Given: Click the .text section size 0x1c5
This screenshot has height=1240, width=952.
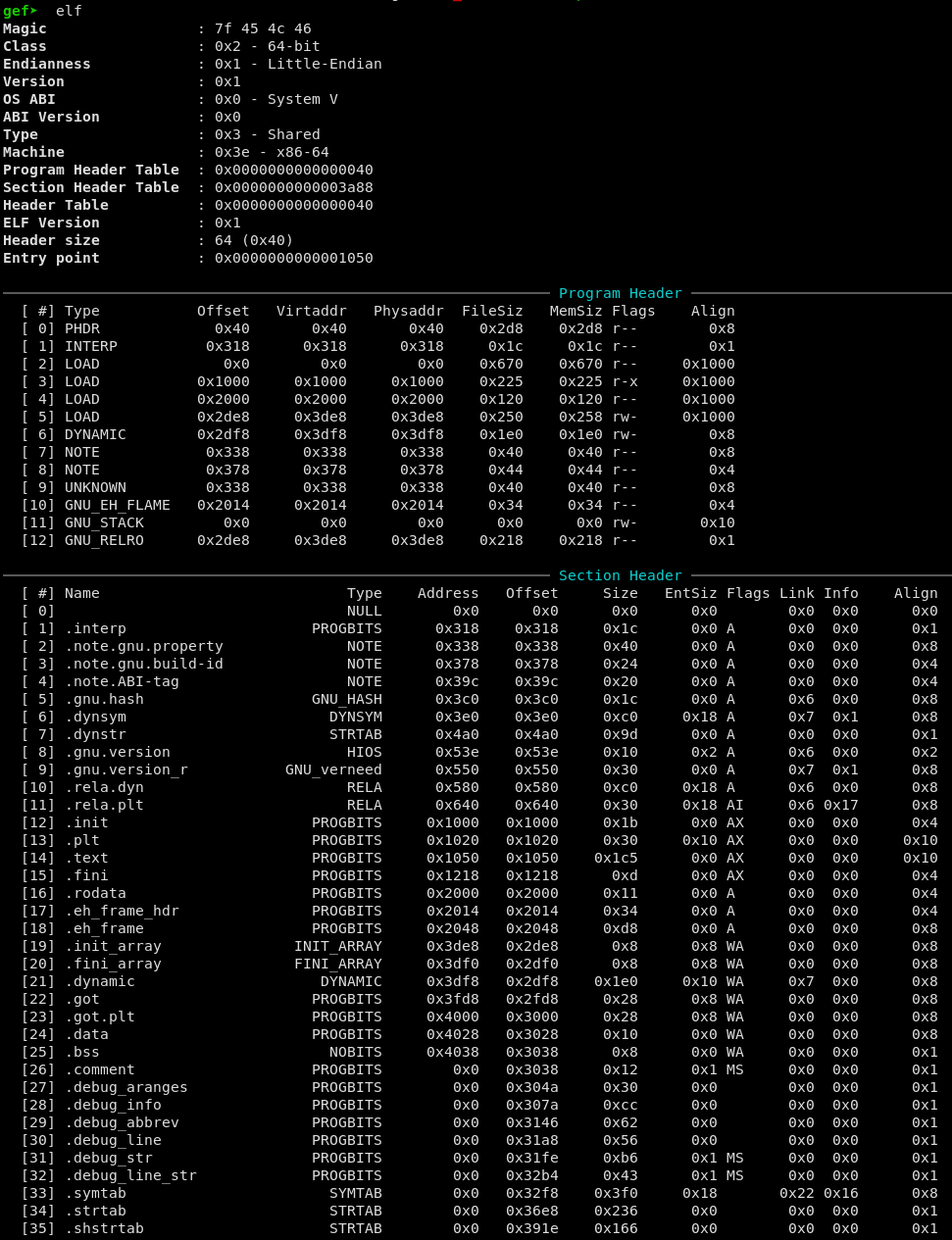Looking at the screenshot, I should [x=616, y=858].
